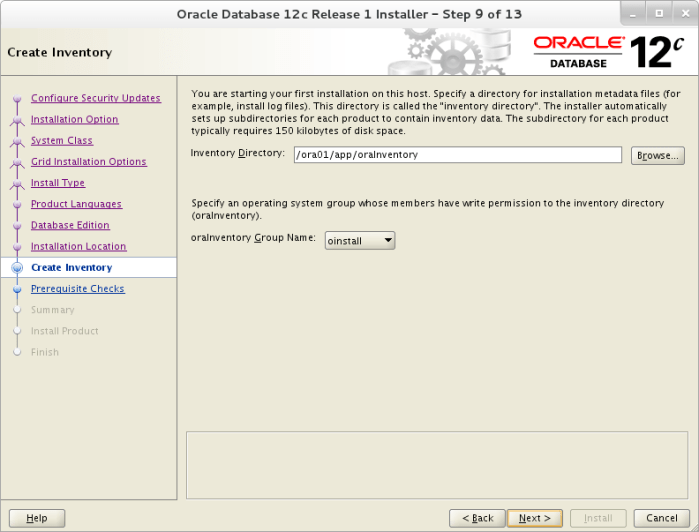Open the System Class step link
This screenshot has height=532, width=699.
click(62, 140)
